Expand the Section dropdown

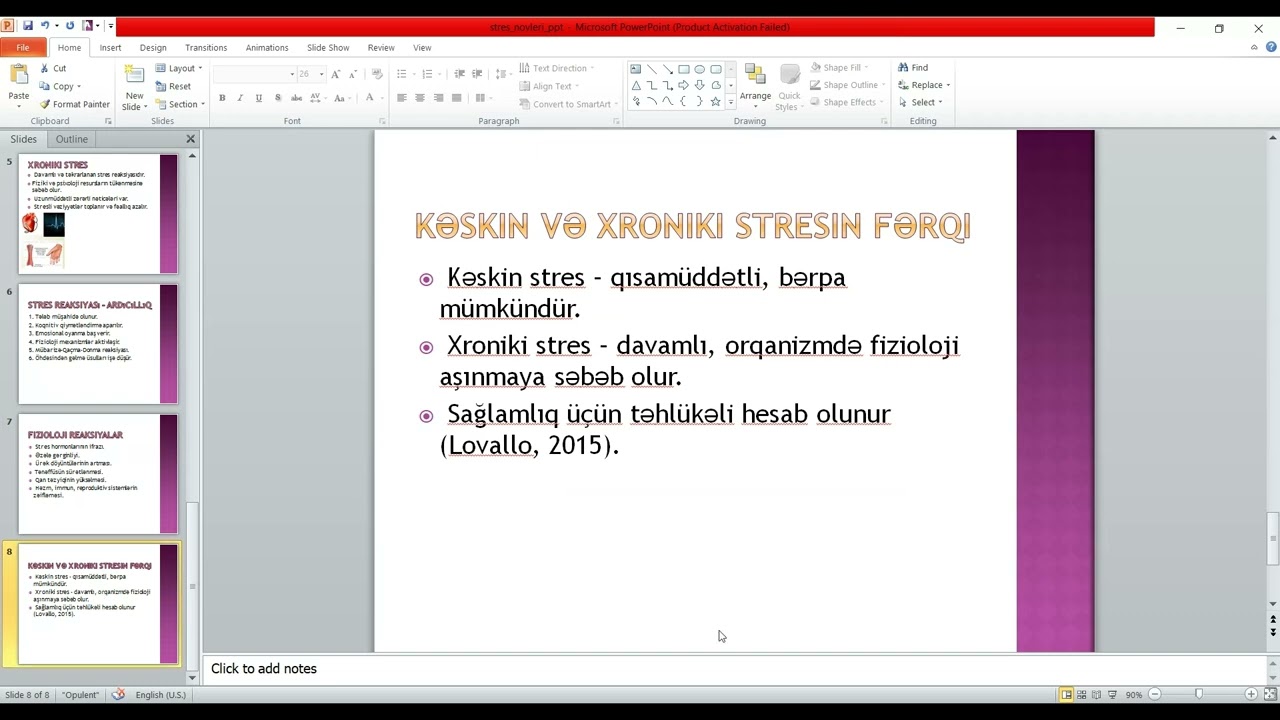[179, 104]
